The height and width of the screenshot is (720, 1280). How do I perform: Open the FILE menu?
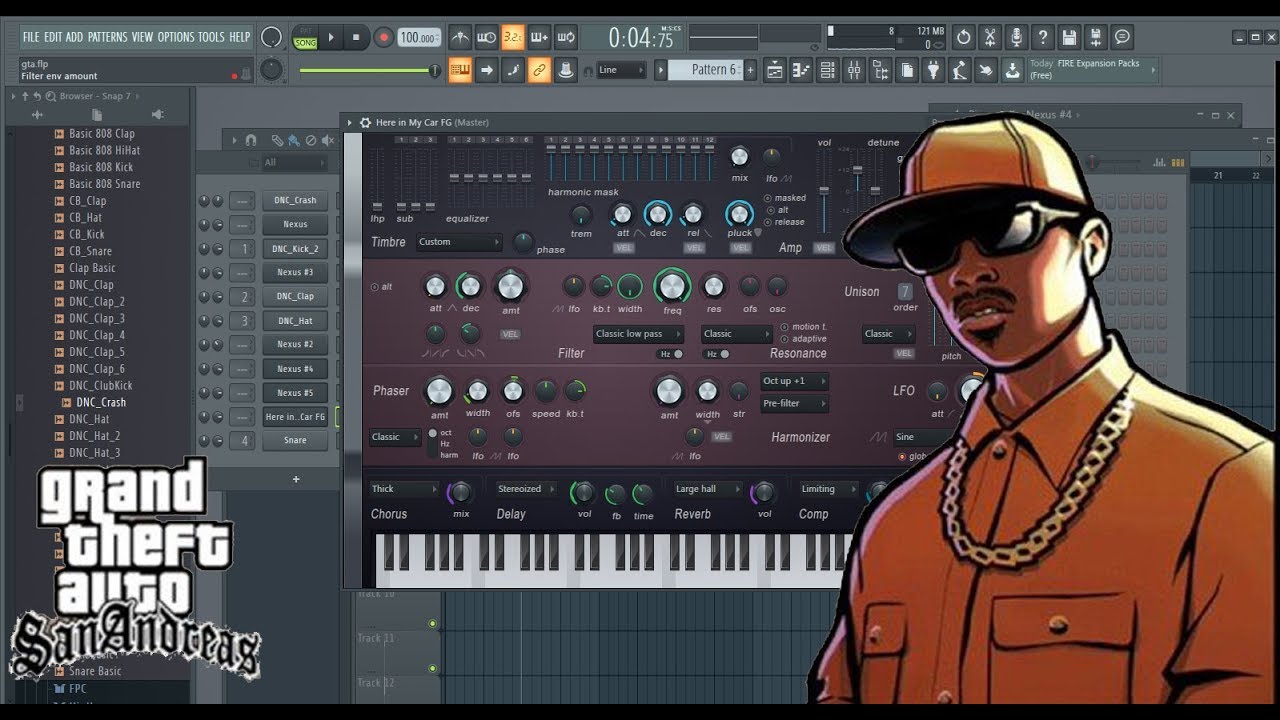31,37
